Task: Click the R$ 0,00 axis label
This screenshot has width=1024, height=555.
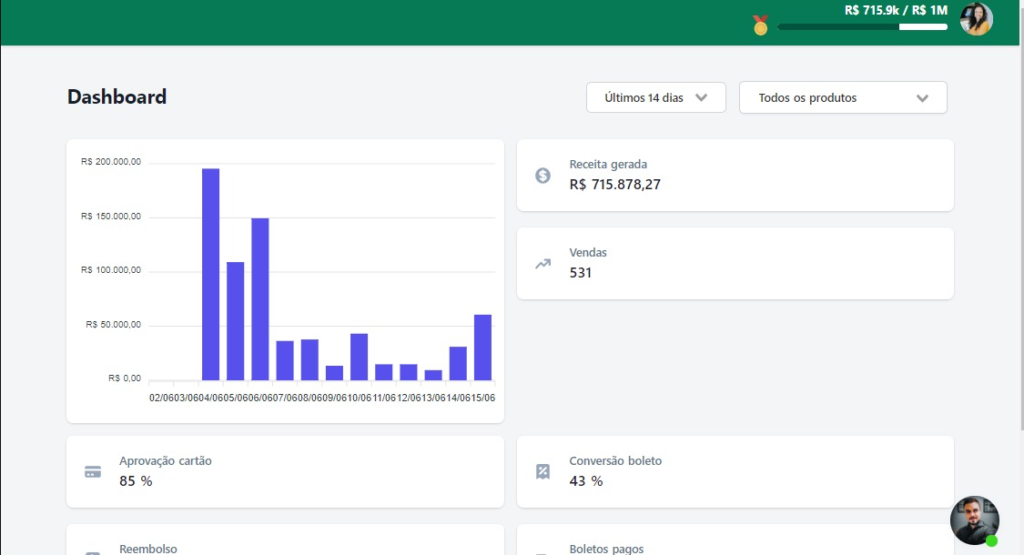Action: tap(124, 378)
